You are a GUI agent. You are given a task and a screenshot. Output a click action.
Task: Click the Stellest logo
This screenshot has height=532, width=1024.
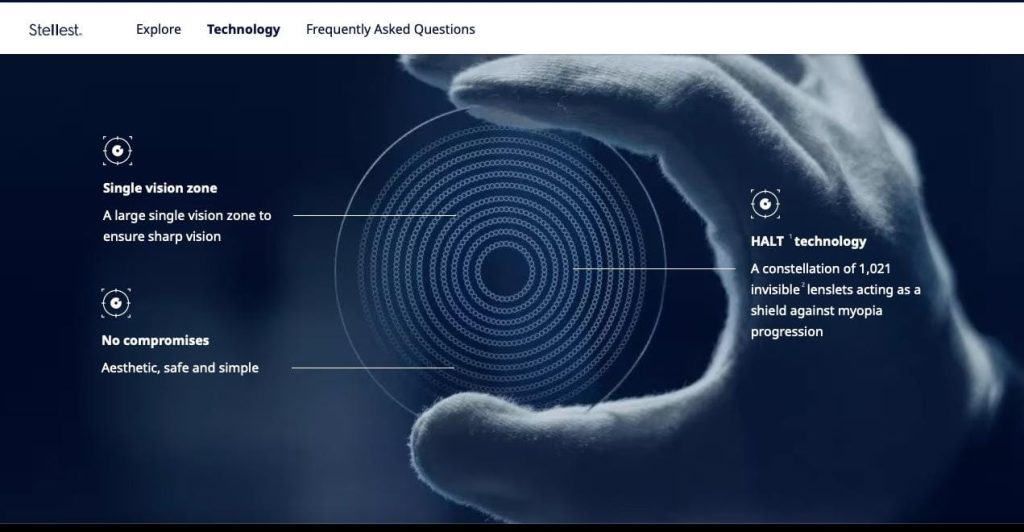[x=55, y=30]
